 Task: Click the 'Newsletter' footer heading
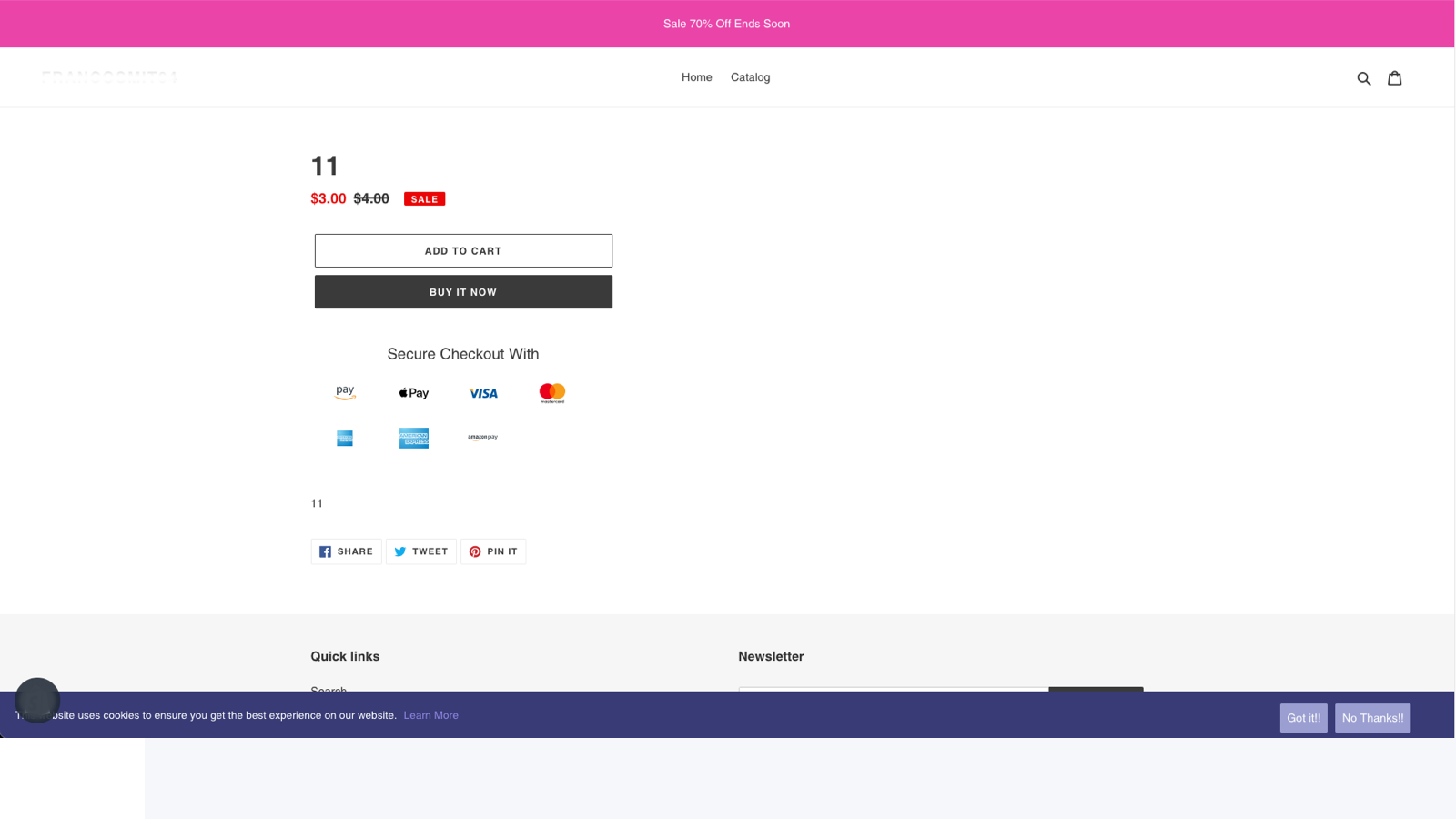tap(771, 656)
